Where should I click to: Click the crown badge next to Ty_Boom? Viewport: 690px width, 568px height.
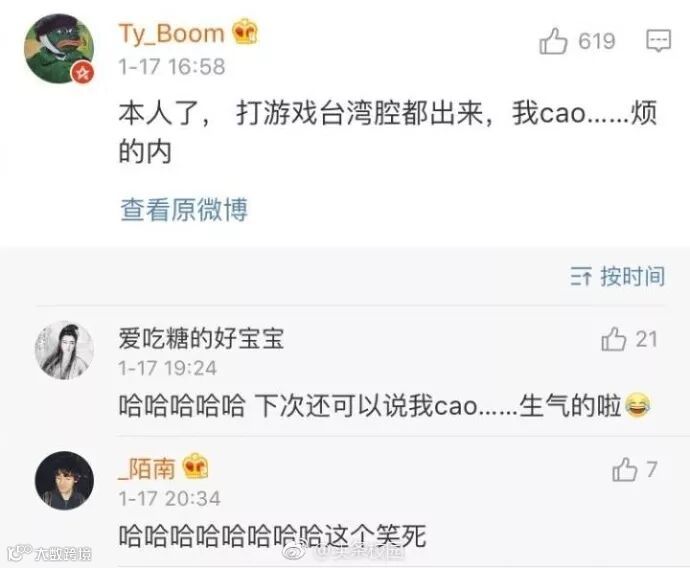(x=245, y=31)
